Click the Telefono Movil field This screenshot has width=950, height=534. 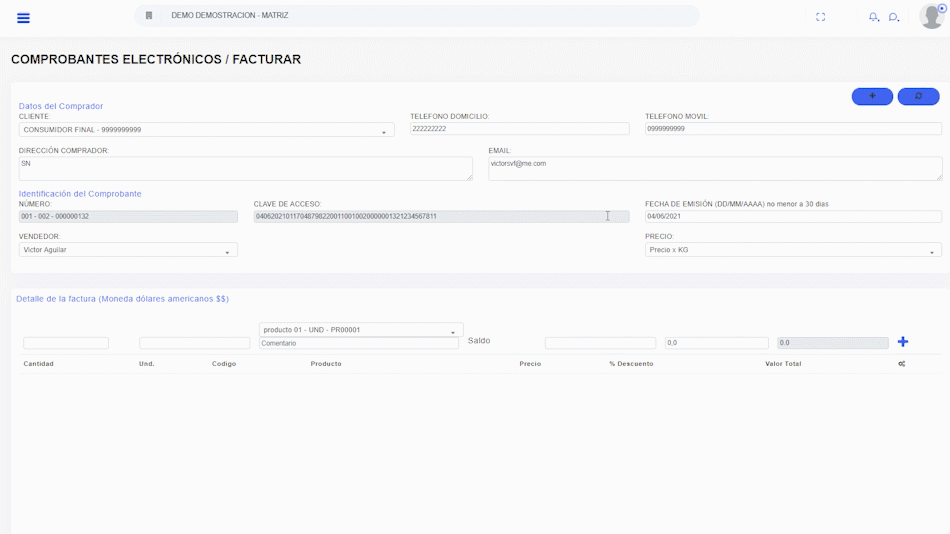pos(792,129)
